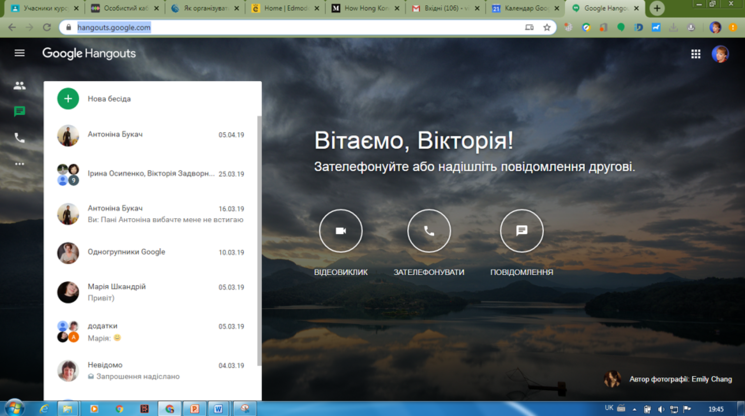
Task: Open photo author Emily Chang link
Action: click(x=680, y=379)
